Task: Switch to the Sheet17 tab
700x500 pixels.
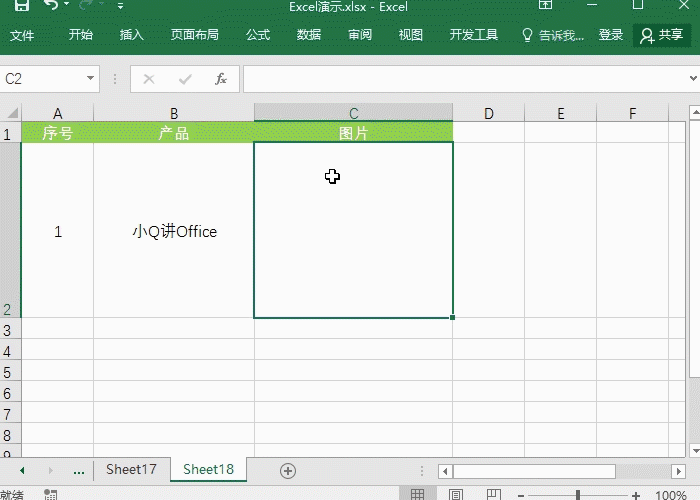Action: (131, 469)
